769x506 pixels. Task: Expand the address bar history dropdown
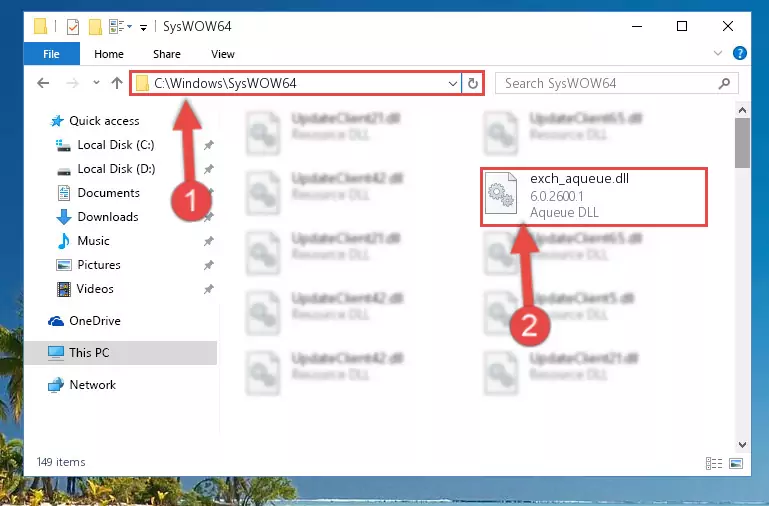click(453, 83)
